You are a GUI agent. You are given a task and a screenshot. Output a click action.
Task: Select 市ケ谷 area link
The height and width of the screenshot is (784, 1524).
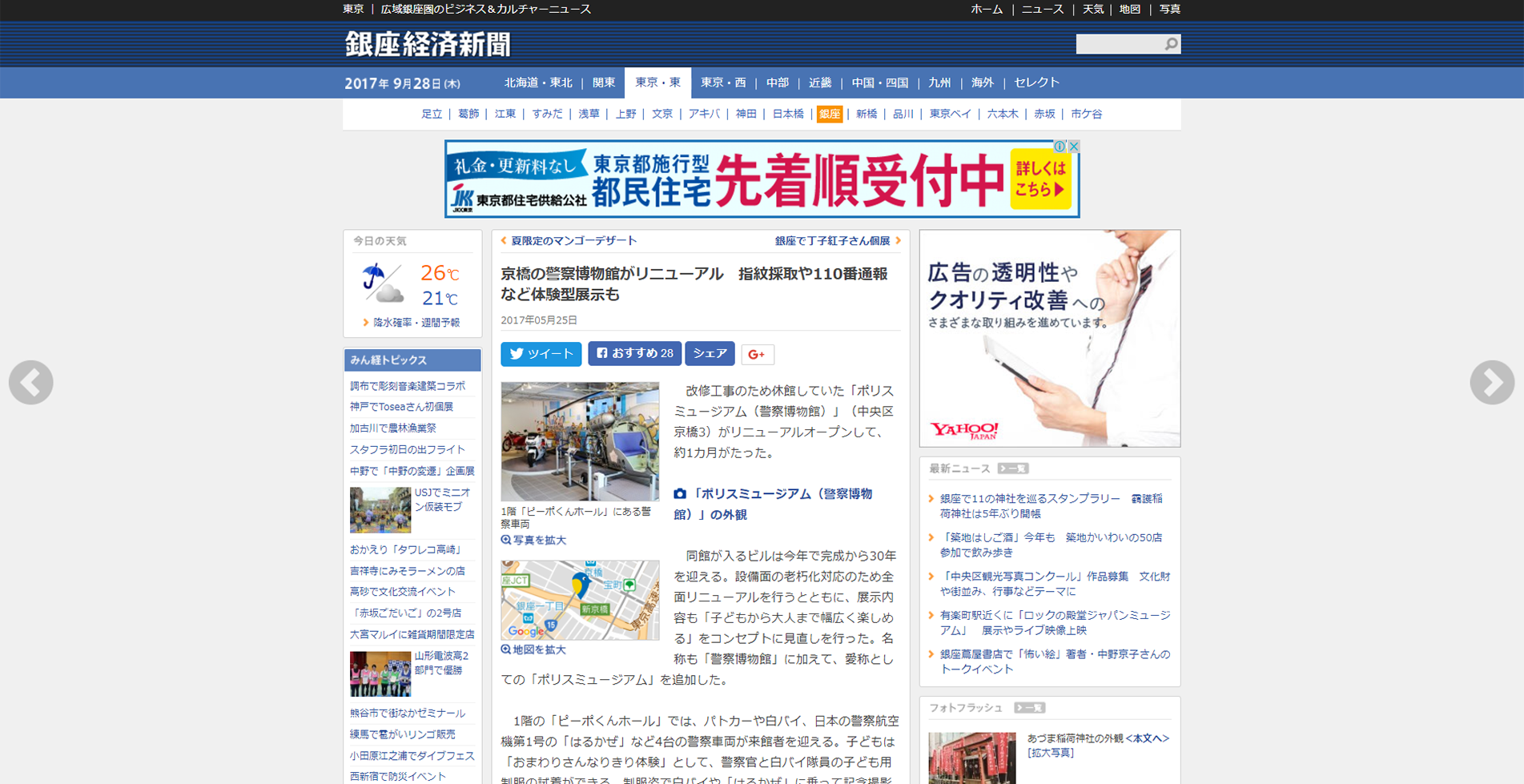pyautogui.click(x=1086, y=114)
